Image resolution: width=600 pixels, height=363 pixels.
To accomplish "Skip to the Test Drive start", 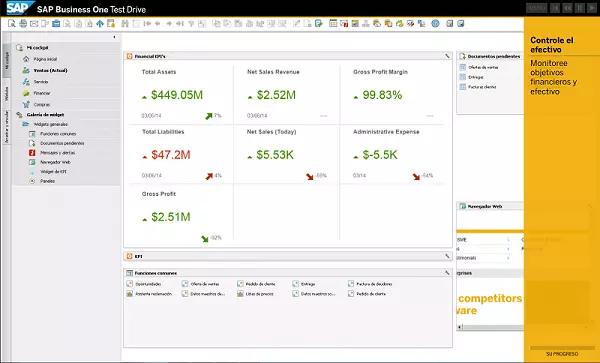I will pos(555,8).
